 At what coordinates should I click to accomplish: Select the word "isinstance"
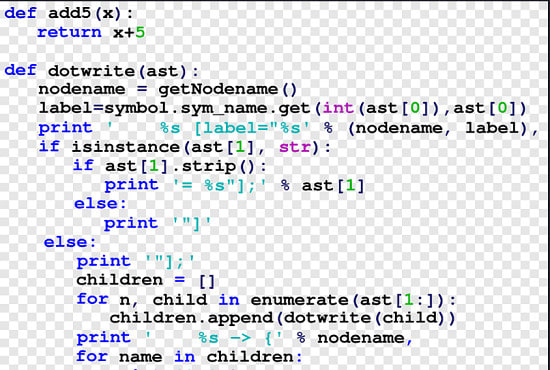(x=126, y=147)
